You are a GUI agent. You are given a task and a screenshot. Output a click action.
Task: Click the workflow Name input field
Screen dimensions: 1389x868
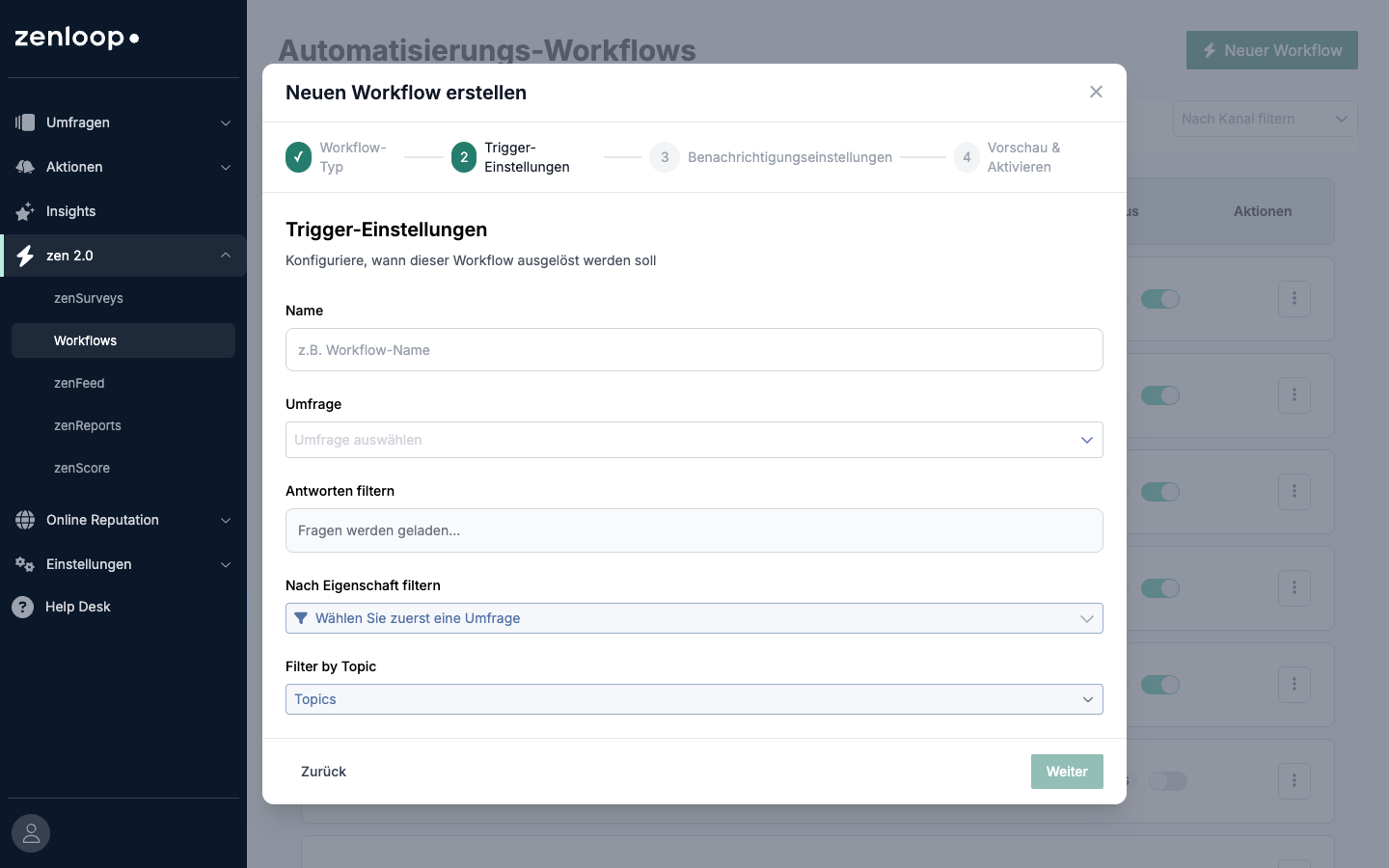694,350
